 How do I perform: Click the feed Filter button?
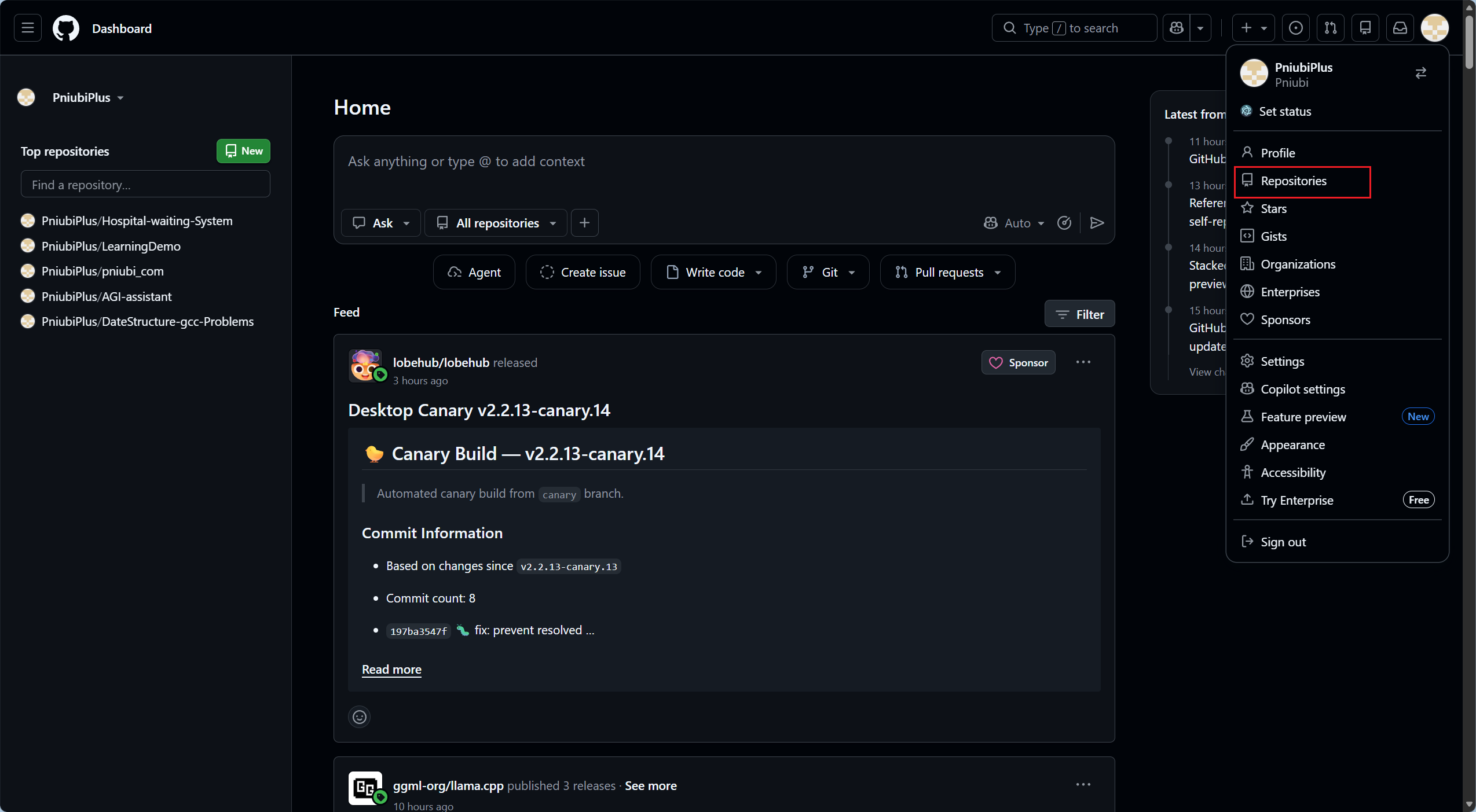tap(1080, 314)
